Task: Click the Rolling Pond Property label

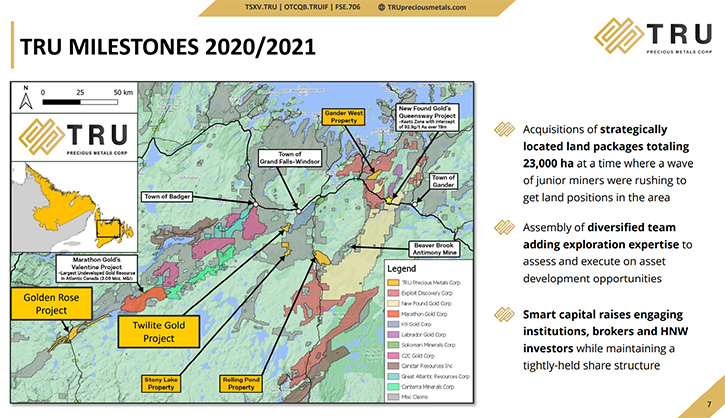Action: pos(241,383)
